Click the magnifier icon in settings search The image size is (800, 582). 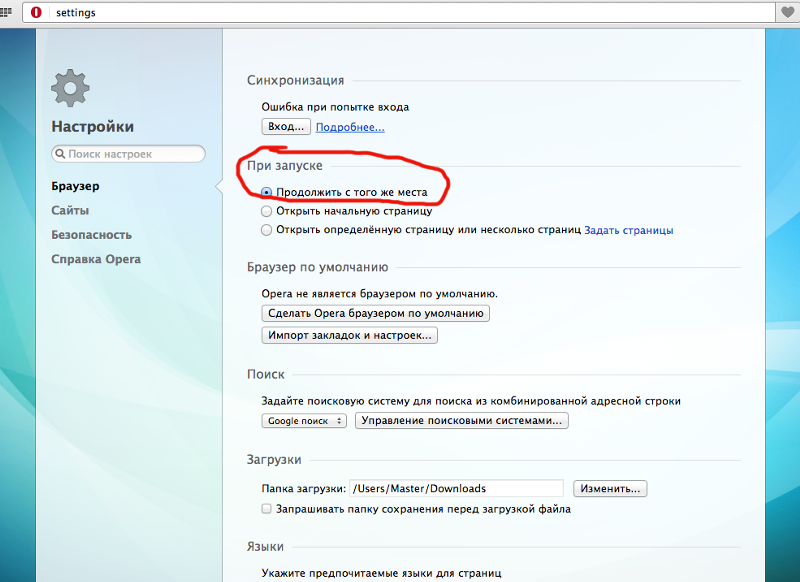(60, 154)
